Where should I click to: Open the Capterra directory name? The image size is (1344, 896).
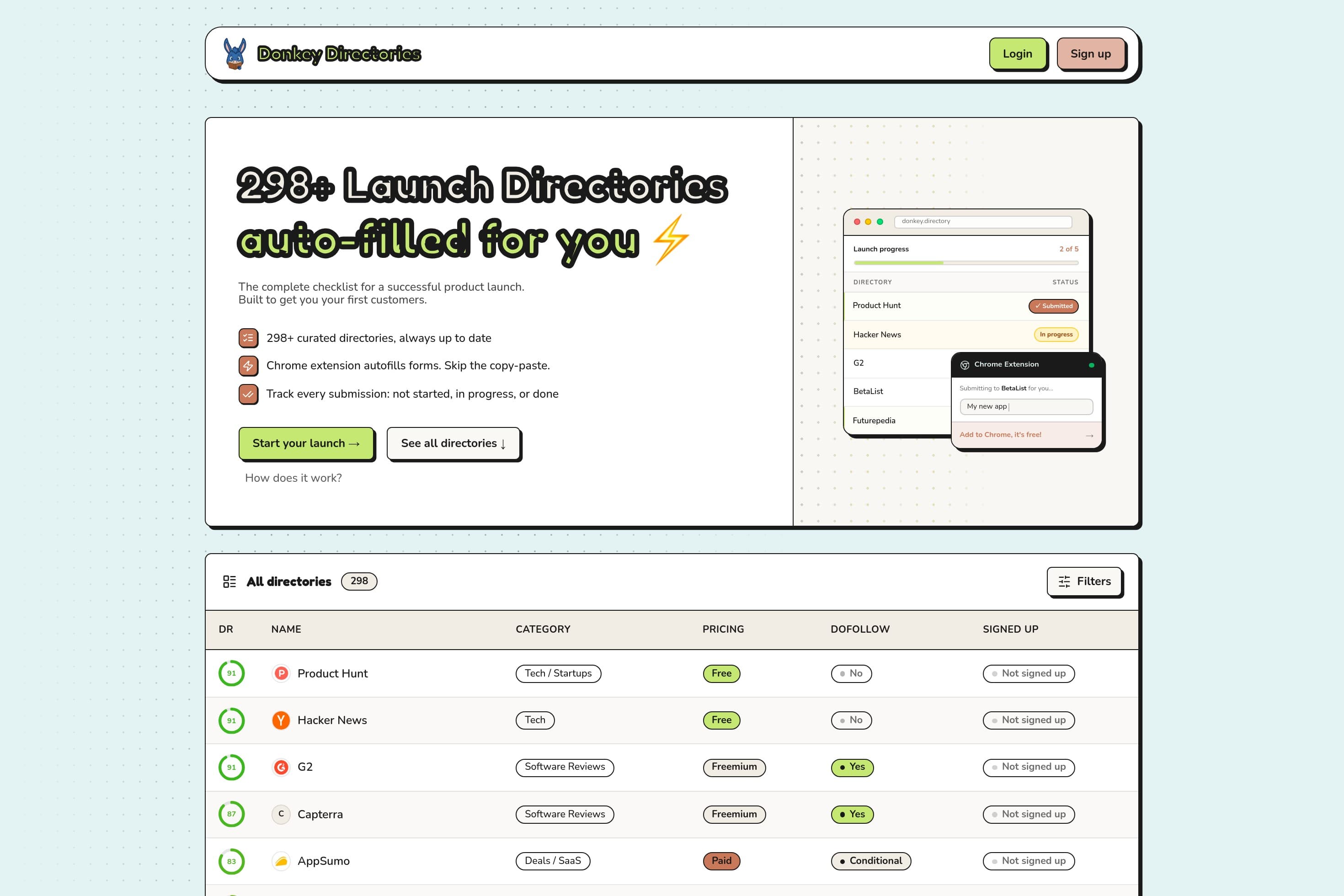pos(320,814)
